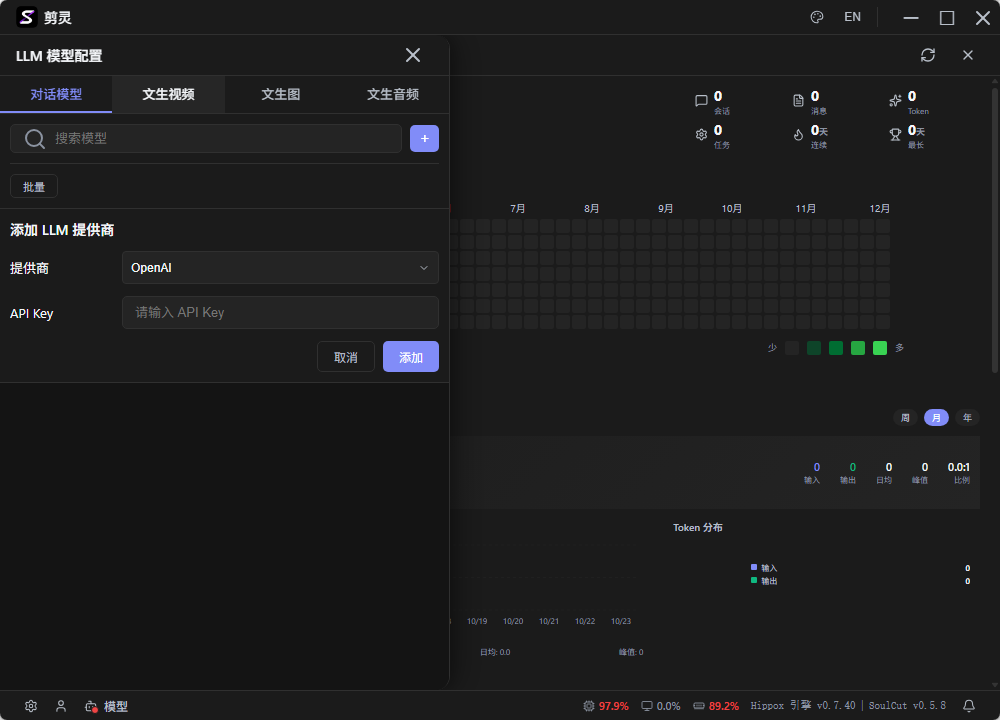Select the 对话模型 tab

click(x=56, y=94)
